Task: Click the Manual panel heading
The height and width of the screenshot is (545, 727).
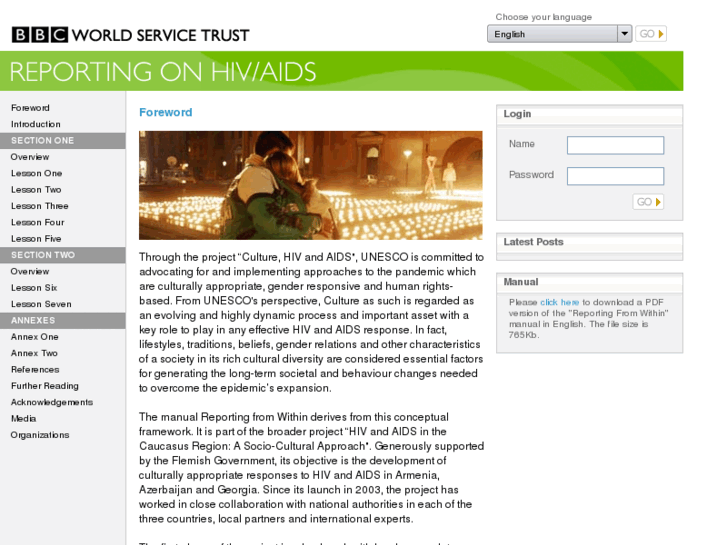Action: (x=521, y=282)
